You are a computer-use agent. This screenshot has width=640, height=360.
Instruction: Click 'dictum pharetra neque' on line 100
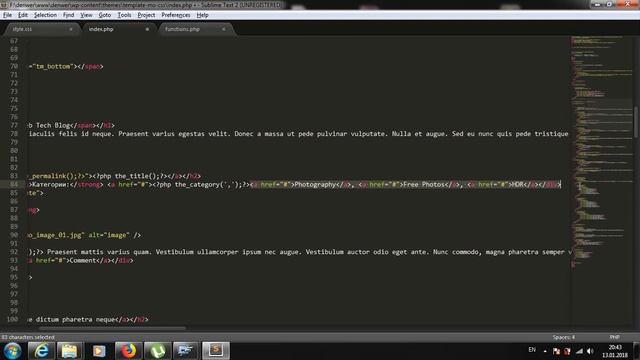(x=76, y=319)
